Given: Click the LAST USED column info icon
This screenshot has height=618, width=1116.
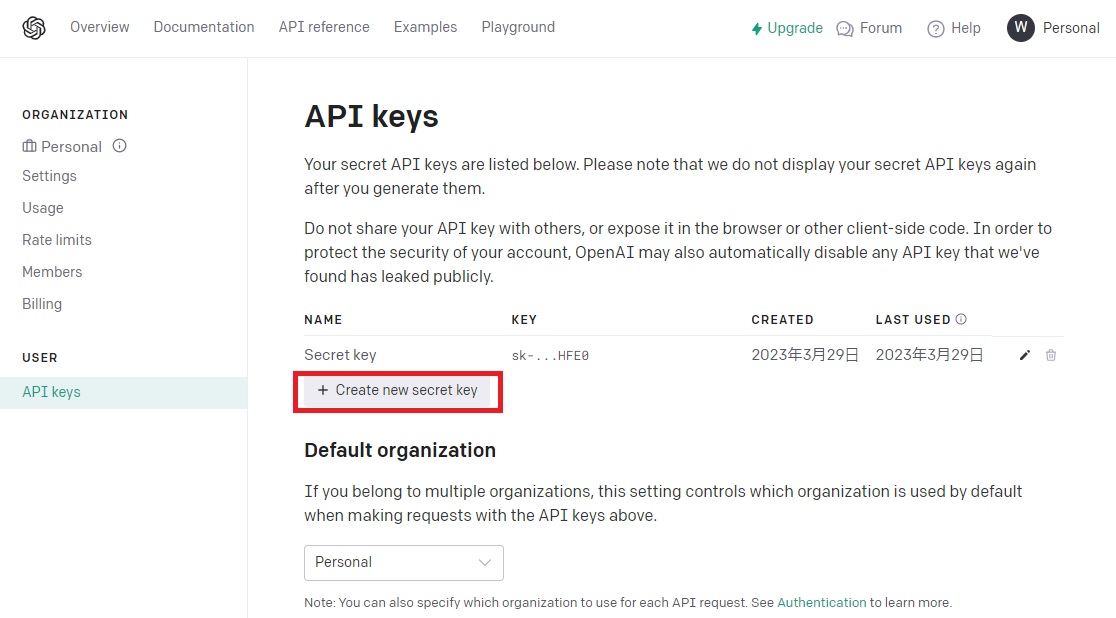Looking at the screenshot, I should click(x=960, y=318).
